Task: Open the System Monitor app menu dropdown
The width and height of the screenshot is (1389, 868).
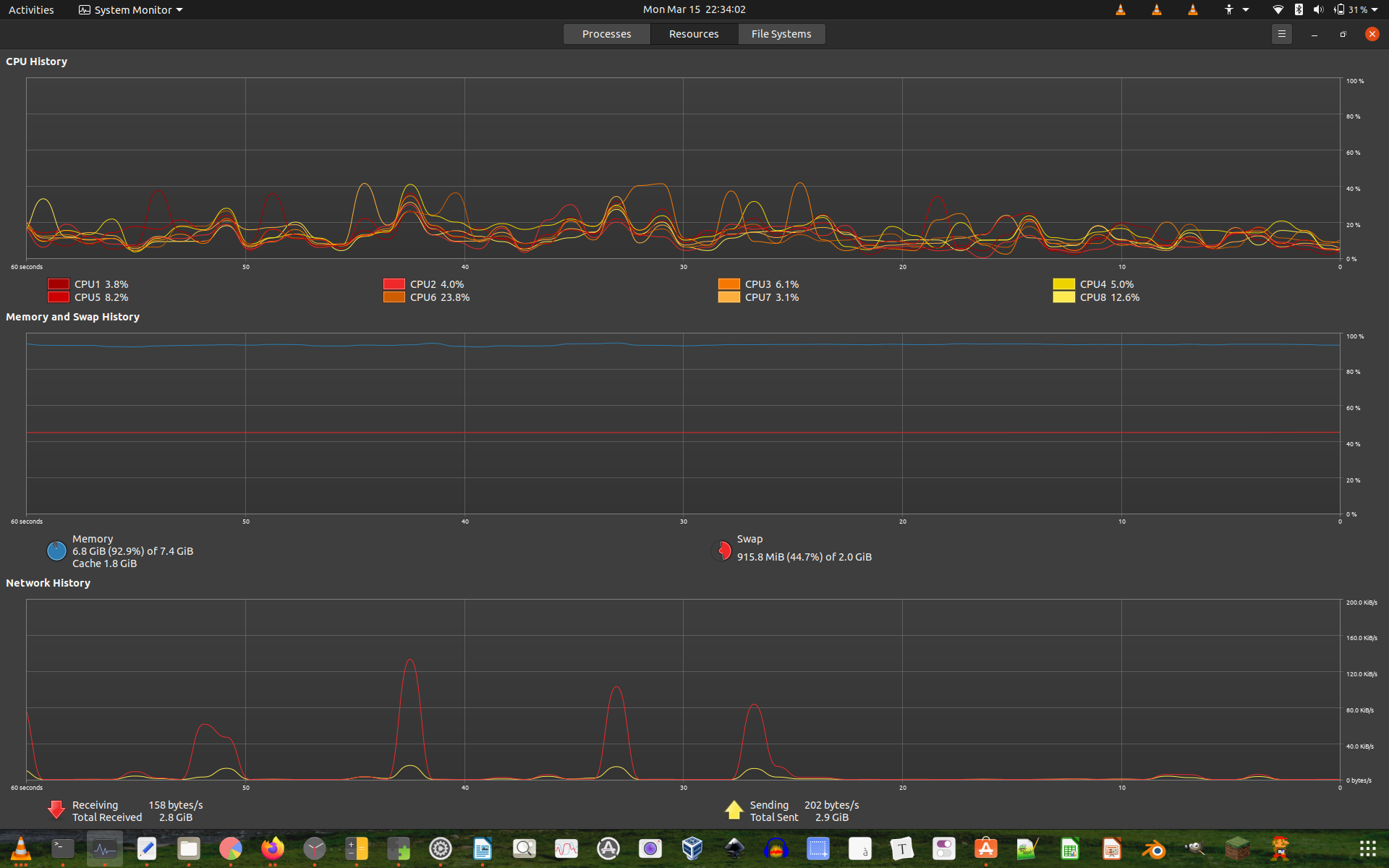Action: pos(131,9)
